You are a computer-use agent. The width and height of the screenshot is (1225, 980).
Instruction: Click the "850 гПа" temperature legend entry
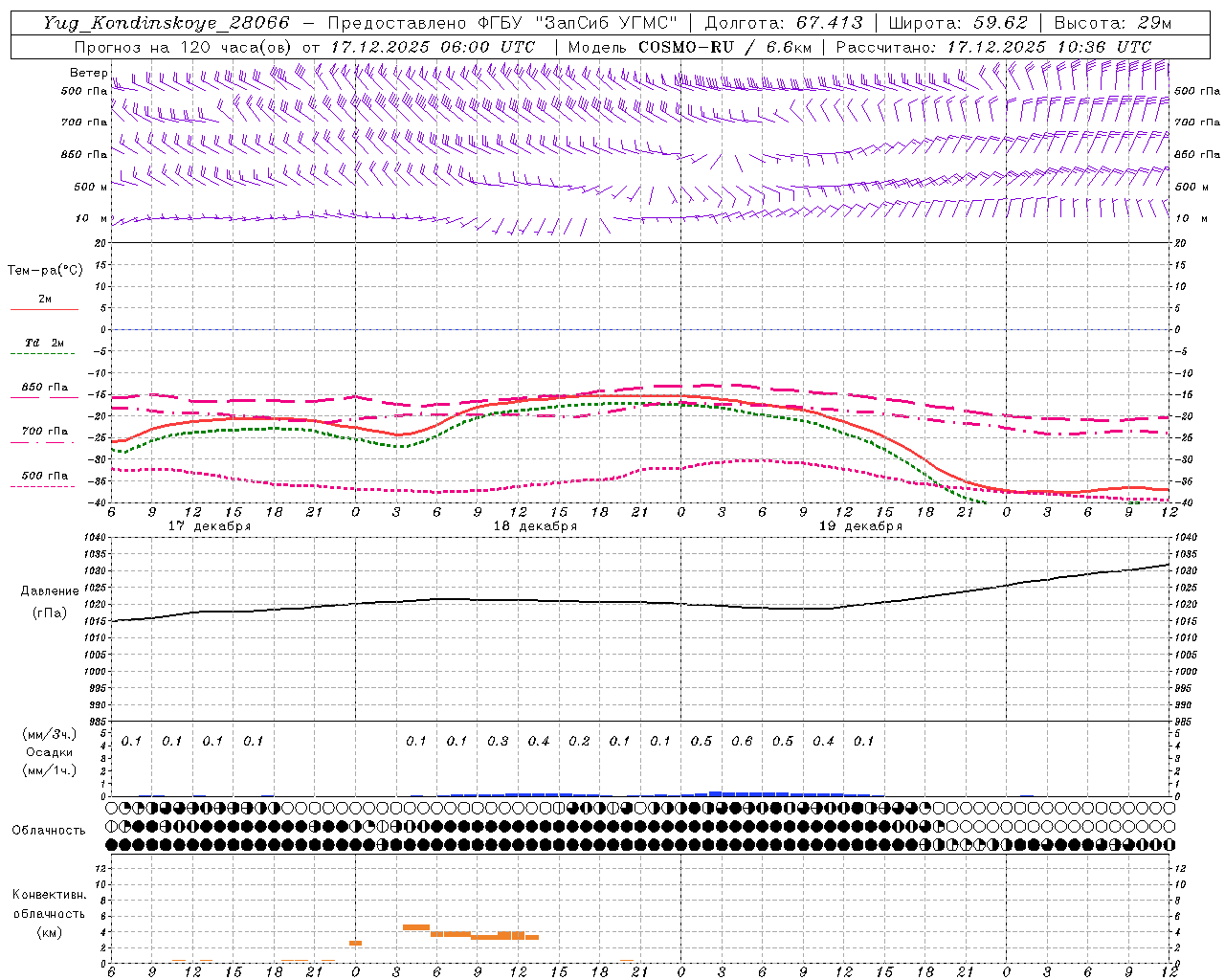(44, 388)
